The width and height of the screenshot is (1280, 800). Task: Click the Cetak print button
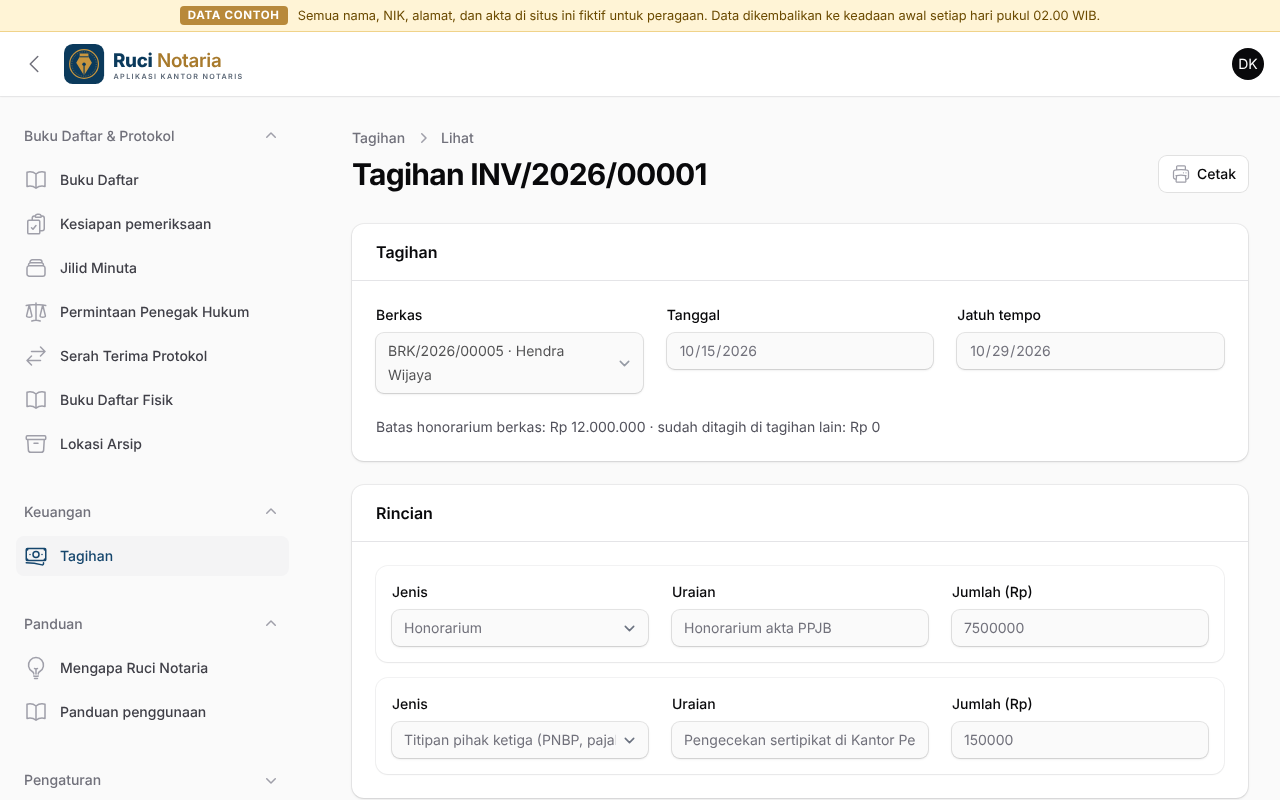(1203, 174)
